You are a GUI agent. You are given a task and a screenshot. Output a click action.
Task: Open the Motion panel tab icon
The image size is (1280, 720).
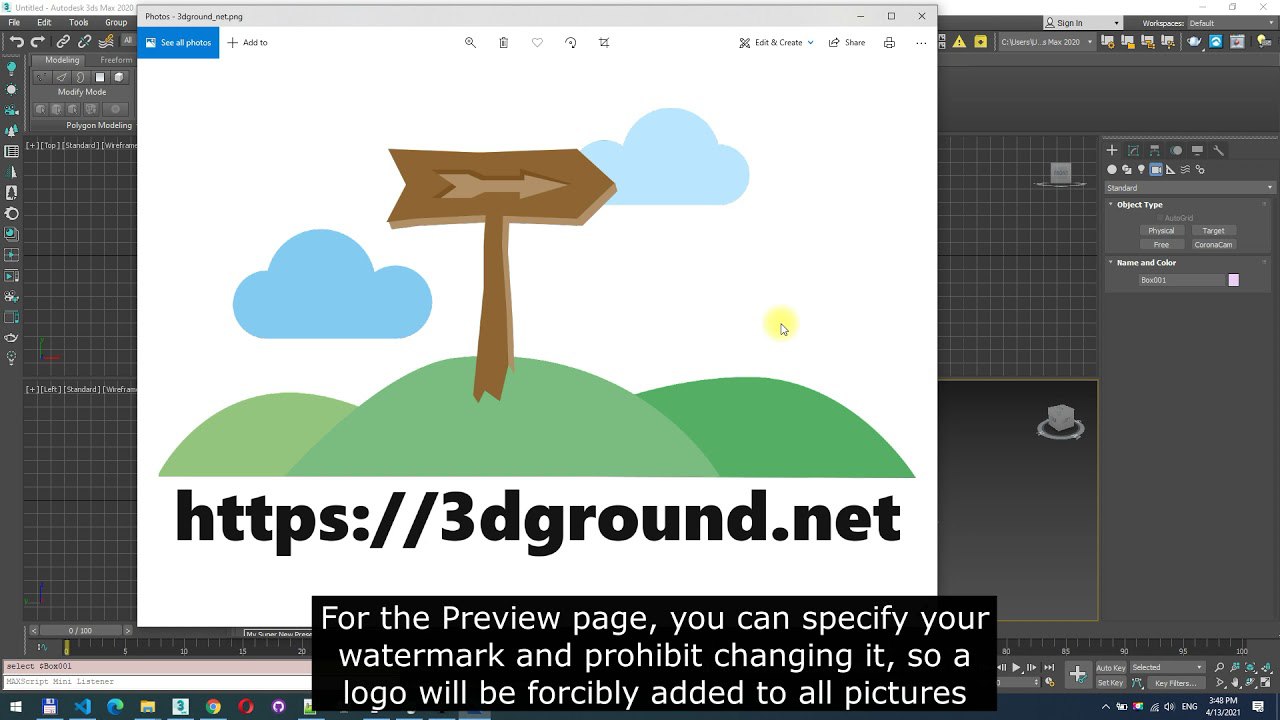click(1176, 151)
